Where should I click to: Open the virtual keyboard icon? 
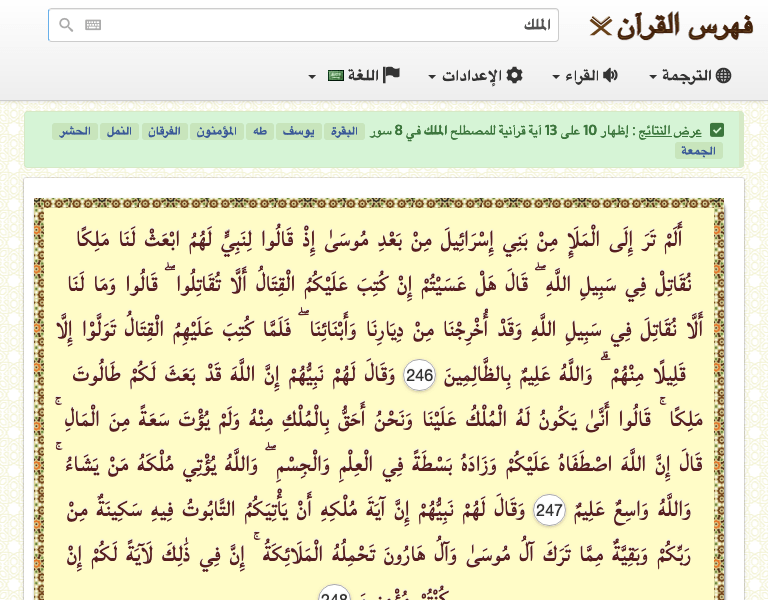point(93,25)
